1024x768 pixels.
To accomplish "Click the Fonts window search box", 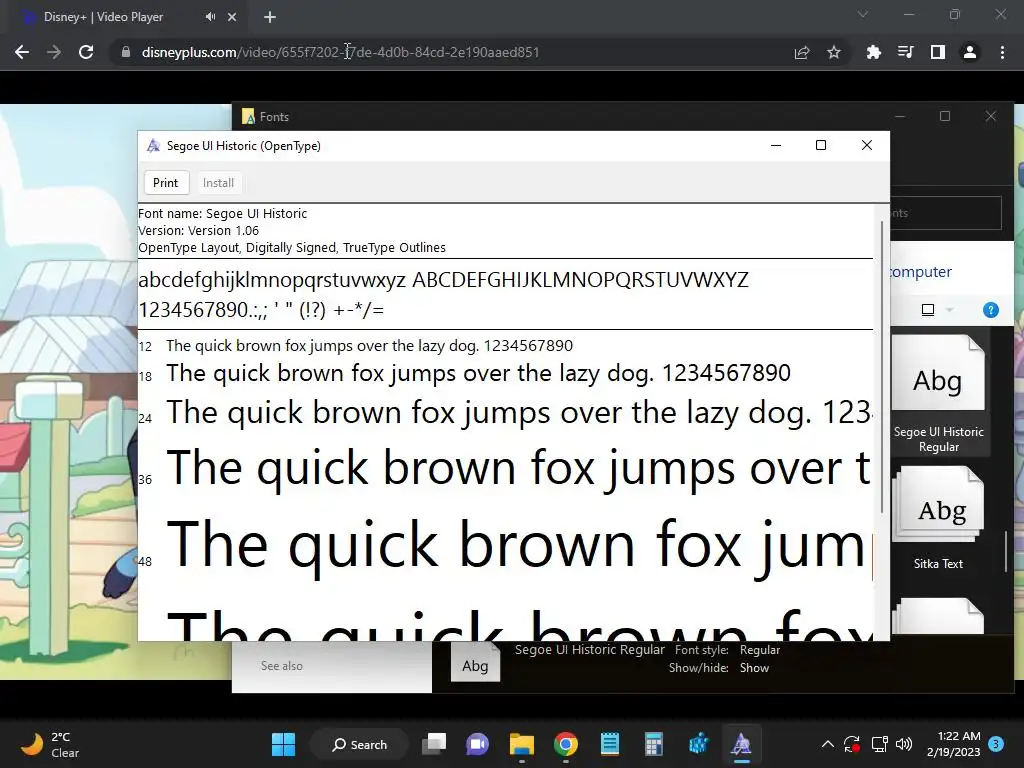I will click(945, 213).
